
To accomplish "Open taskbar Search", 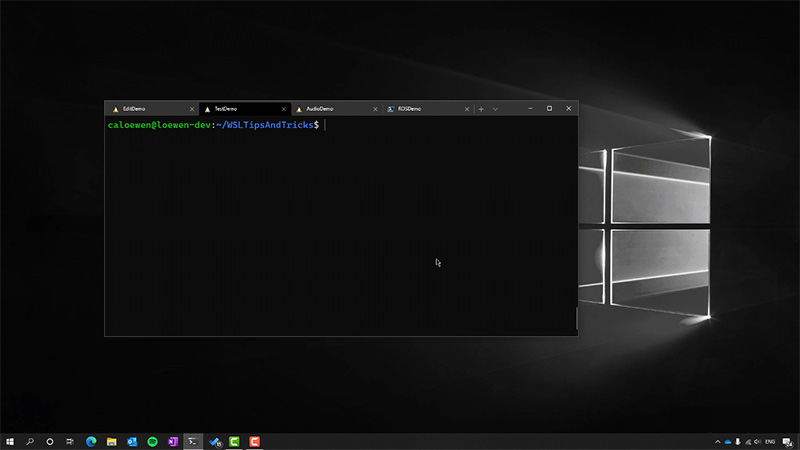I will pos(30,441).
